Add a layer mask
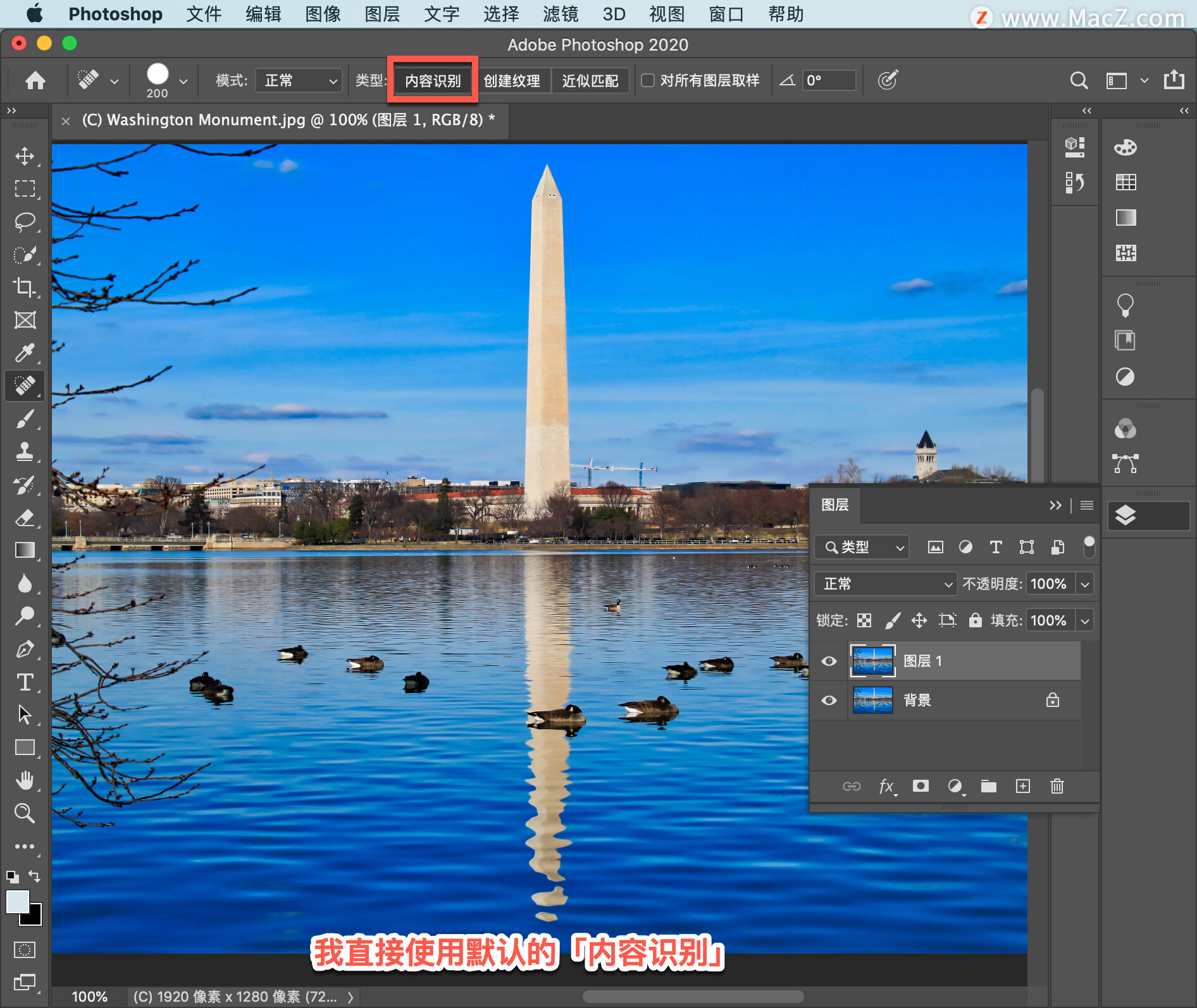 [x=921, y=786]
